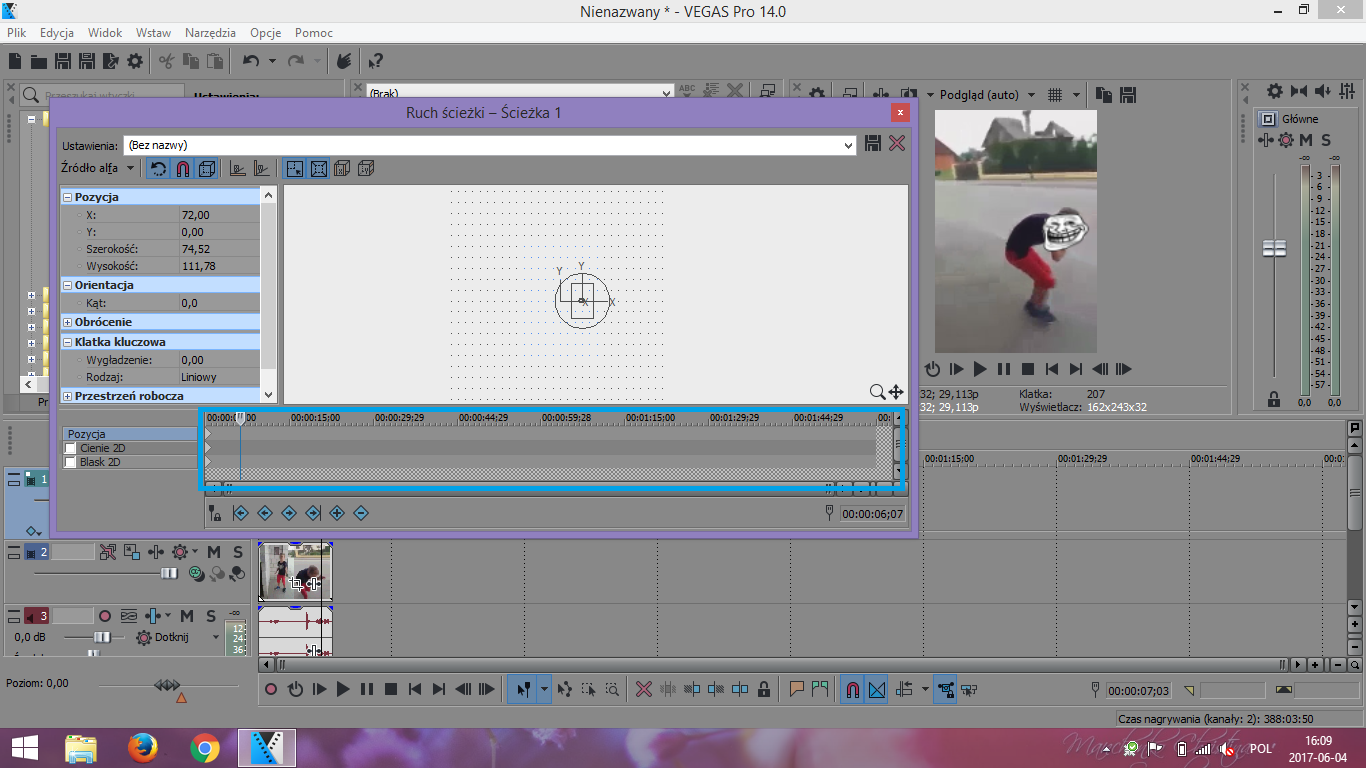Open the Narzędzia menu
The height and width of the screenshot is (768, 1366).
(210, 33)
